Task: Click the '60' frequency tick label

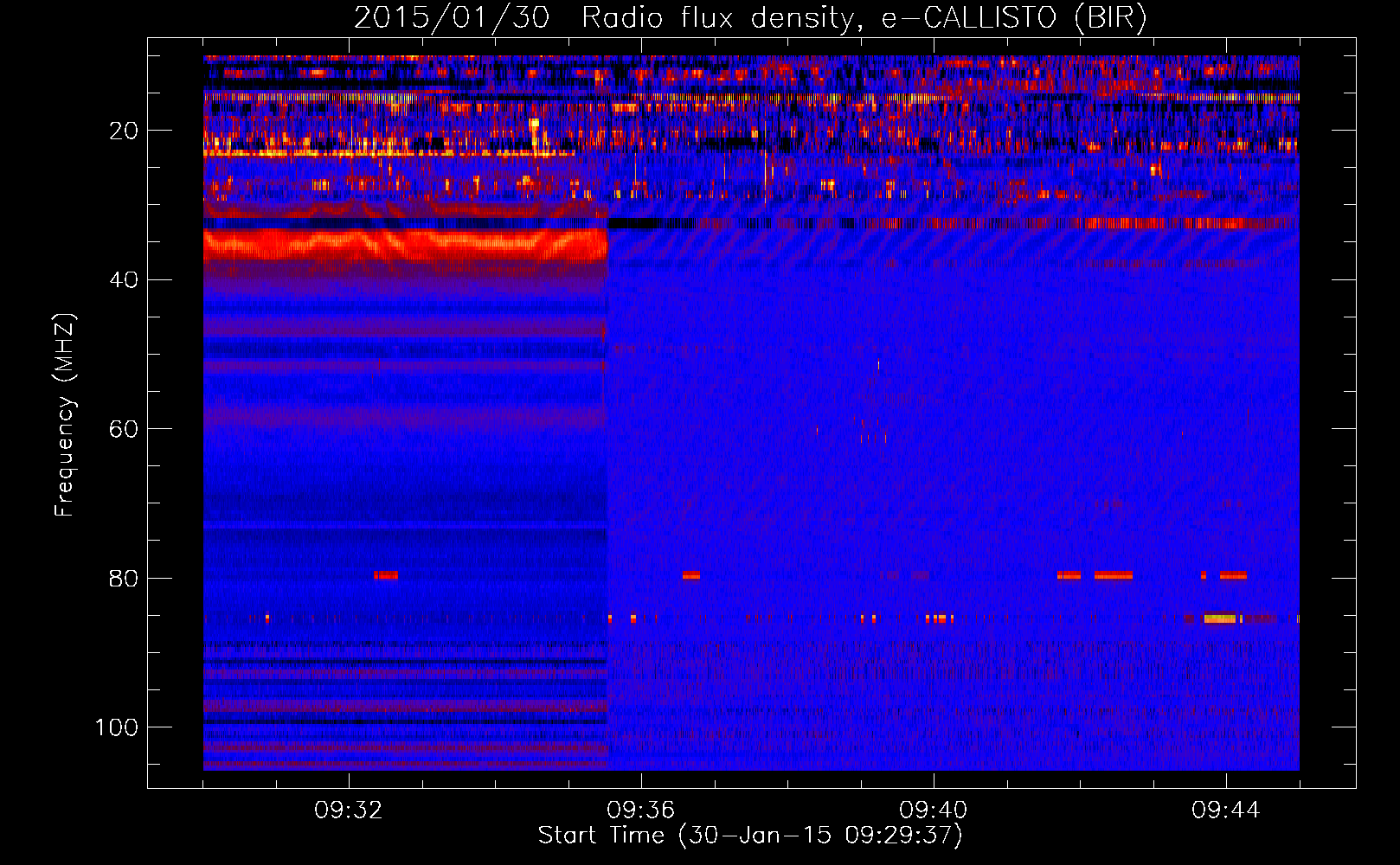Action: pos(124,430)
